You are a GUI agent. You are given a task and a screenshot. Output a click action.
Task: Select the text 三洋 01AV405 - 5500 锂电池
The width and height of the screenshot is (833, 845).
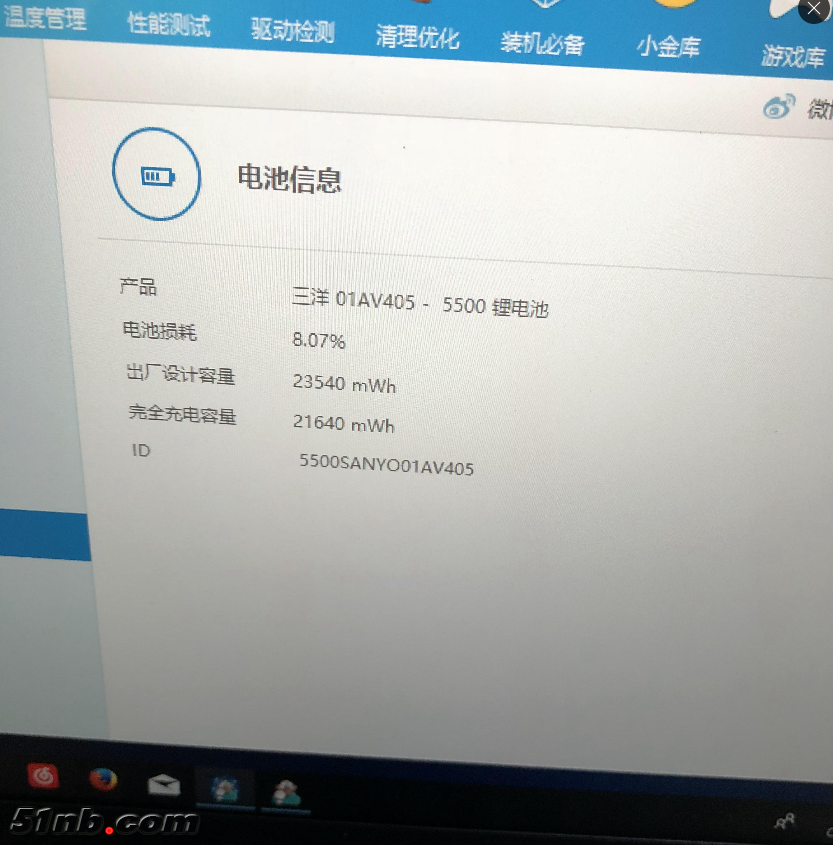[420, 303]
